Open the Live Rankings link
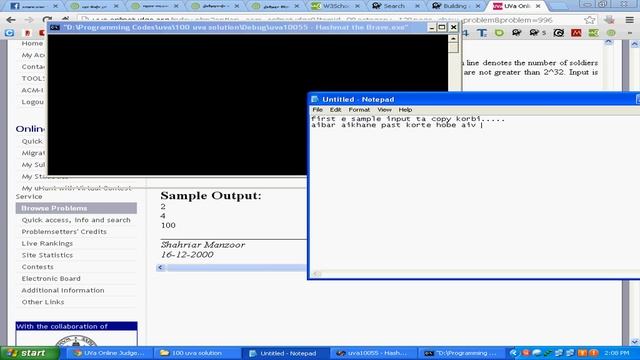 [x=47, y=243]
